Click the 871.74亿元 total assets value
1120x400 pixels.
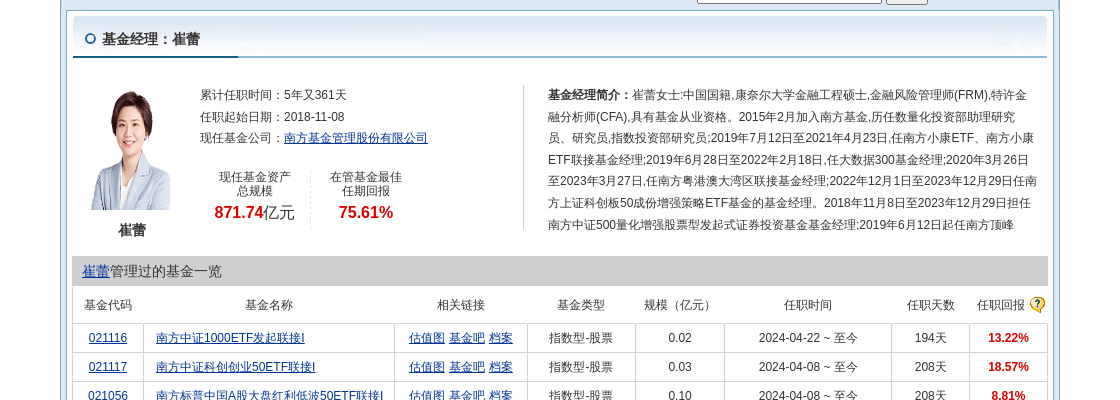pyautogui.click(x=254, y=212)
